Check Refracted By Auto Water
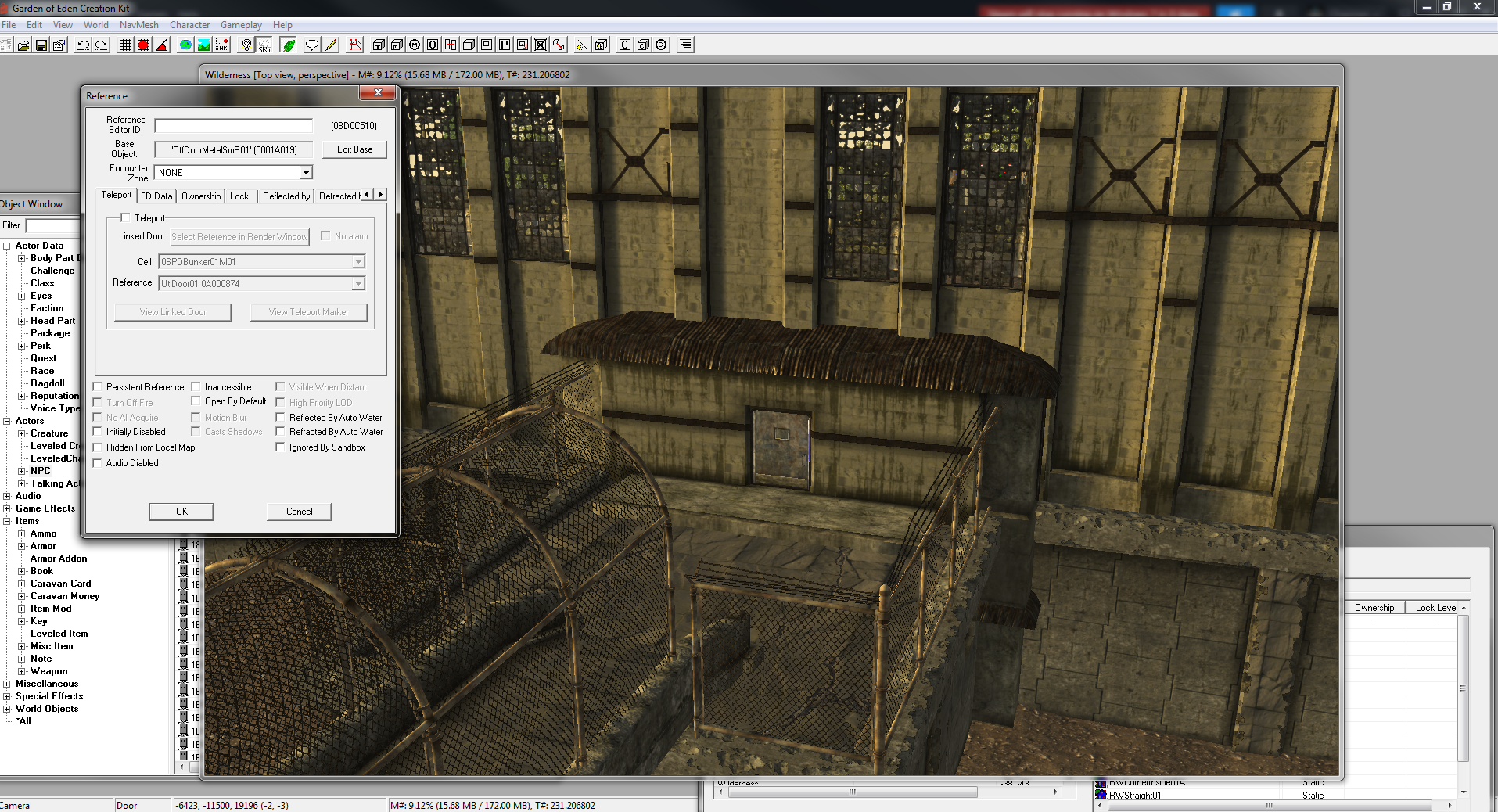Viewport: 1498px width, 812px height. pos(280,432)
